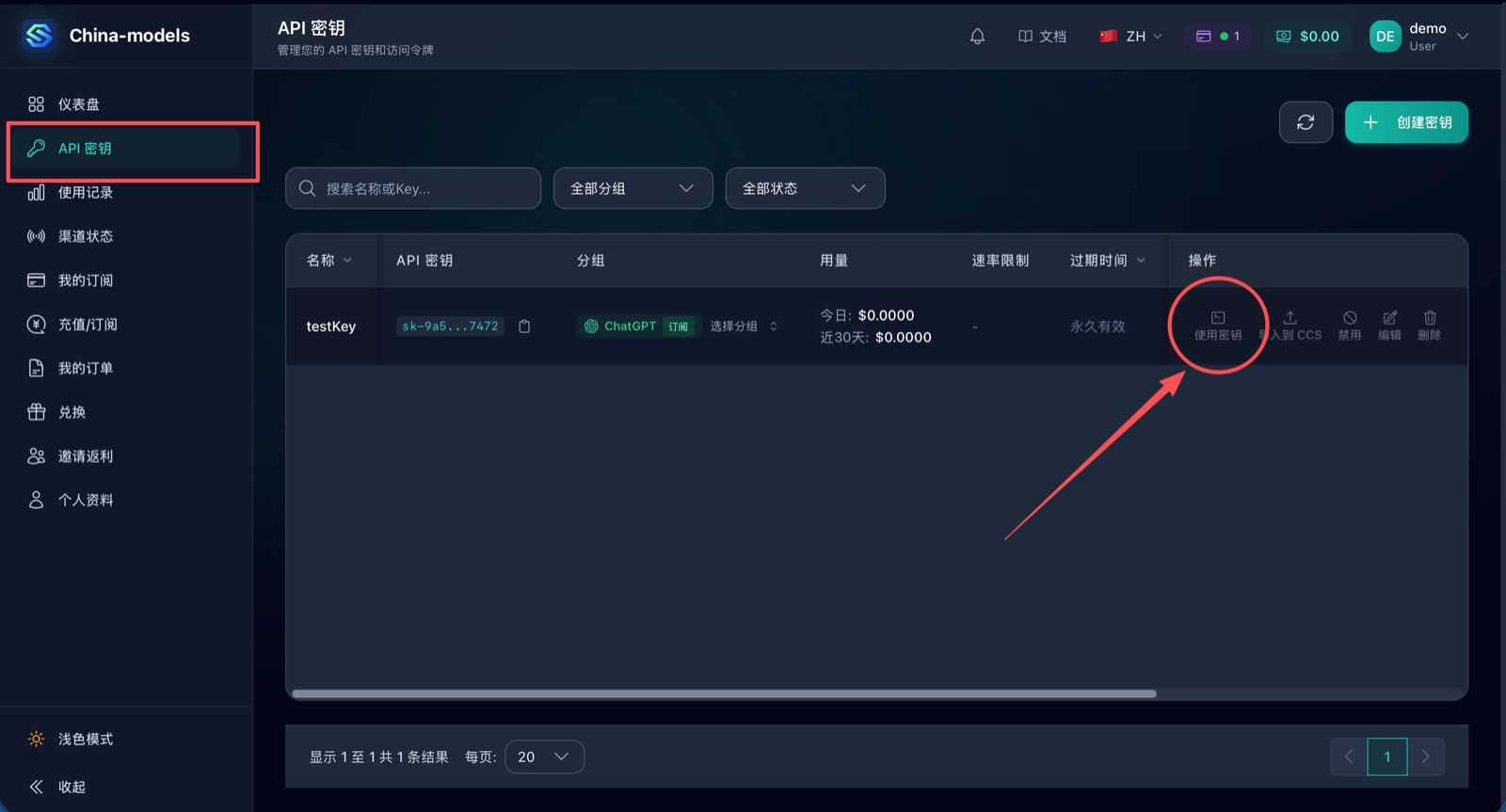Viewport: 1506px width, 812px height.
Task: Focus the 搜索名称或Key search field
Action: click(x=413, y=188)
